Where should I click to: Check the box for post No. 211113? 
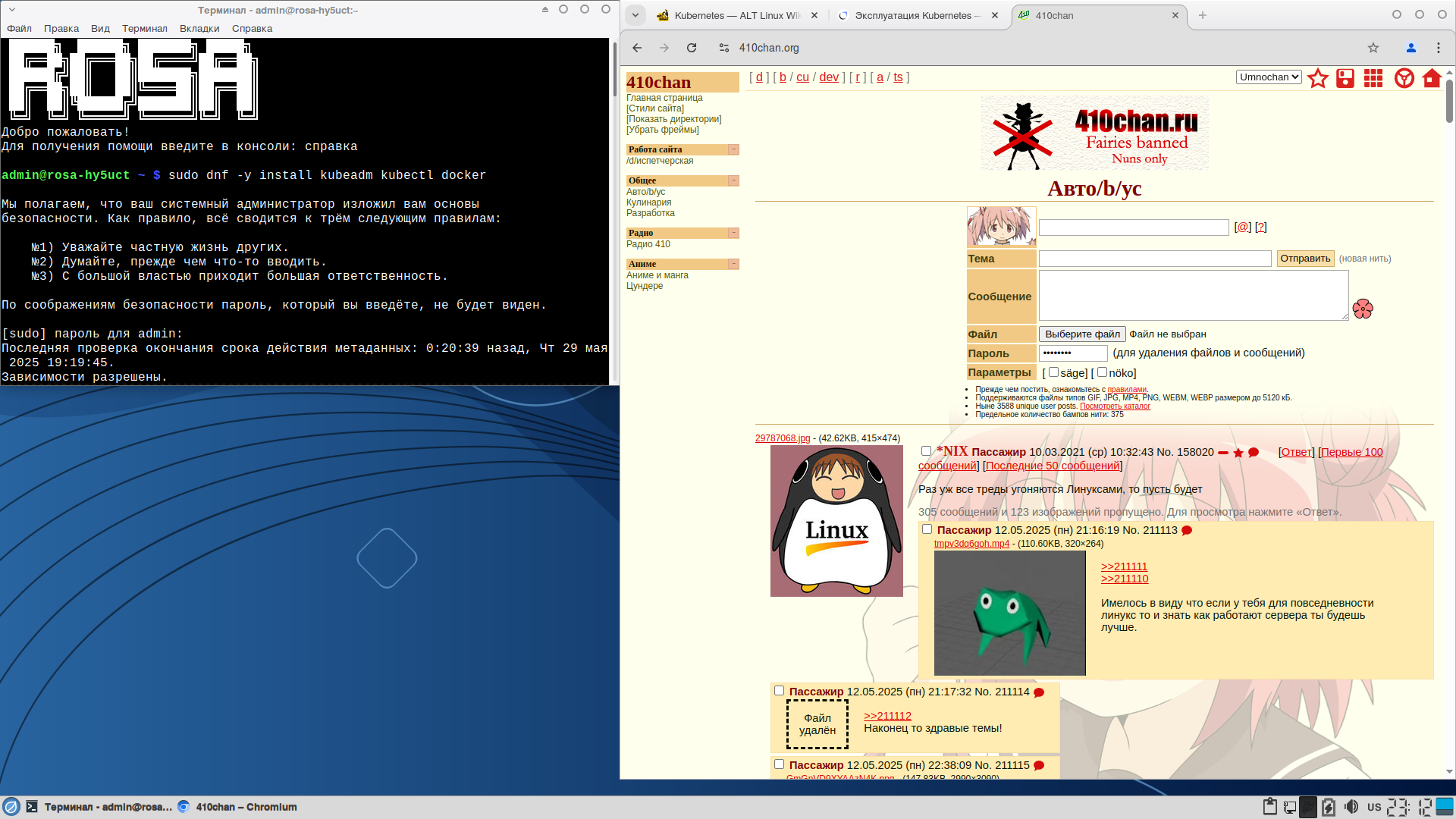(927, 529)
